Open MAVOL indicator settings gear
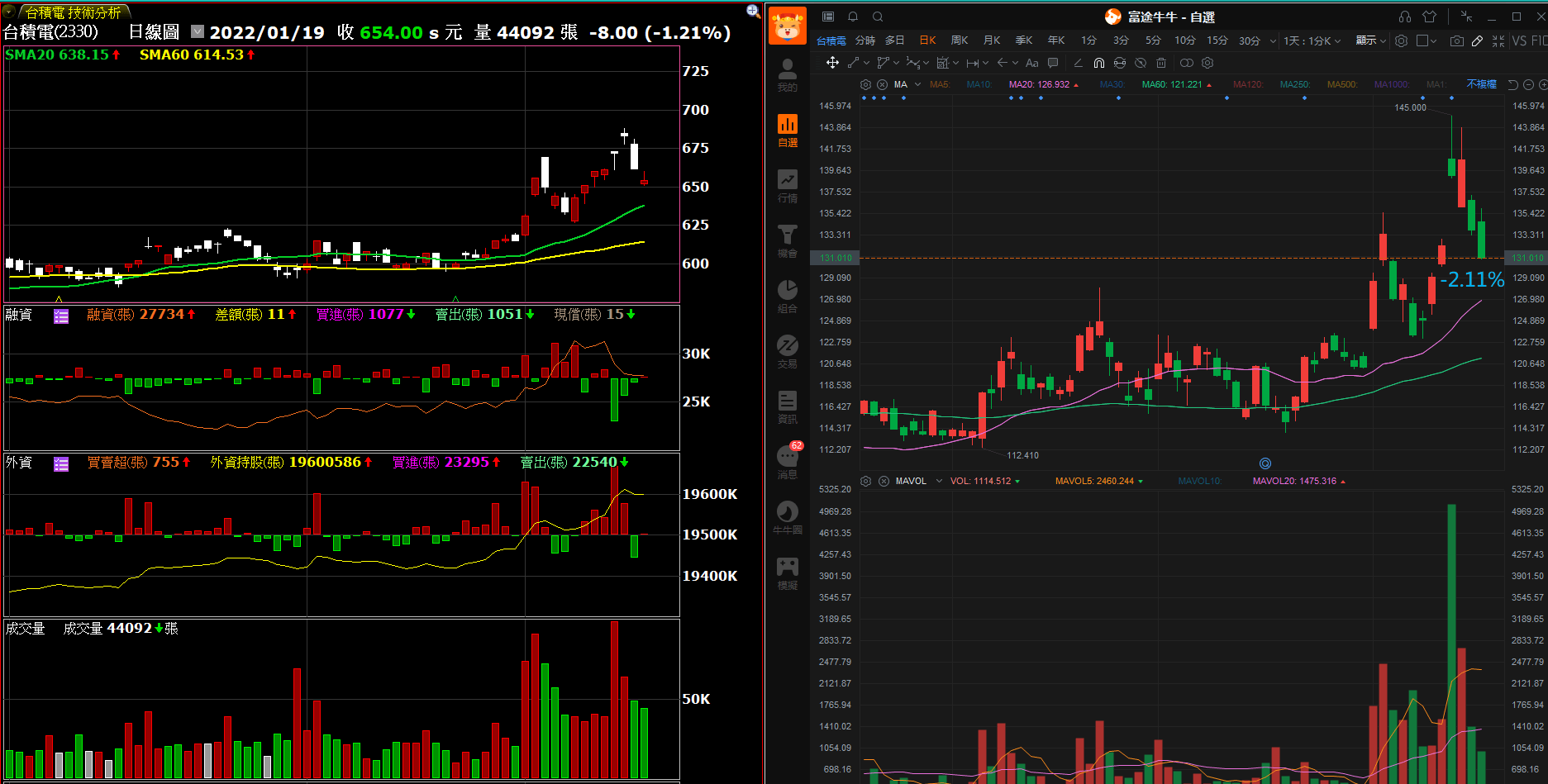Viewport: 1548px width, 784px height. 865,481
